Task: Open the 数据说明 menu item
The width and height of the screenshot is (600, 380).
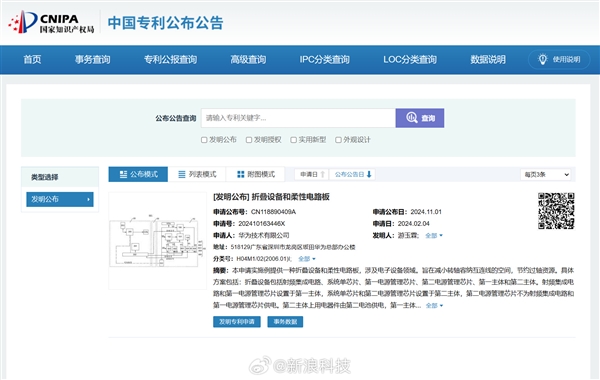Action: click(x=488, y=60)
